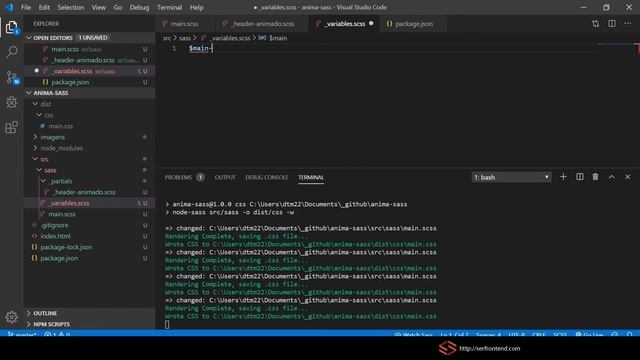Show the Output panel tab
The height and width of the screenshot is (360, 640).
click(x=225, y=177)
